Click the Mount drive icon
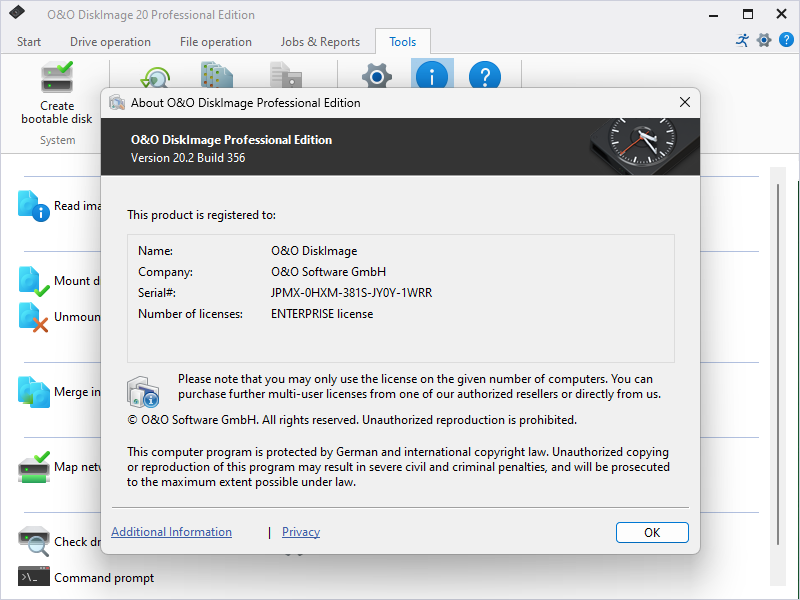Viewport: 800px width, 600px height. [x=34, y=281]
